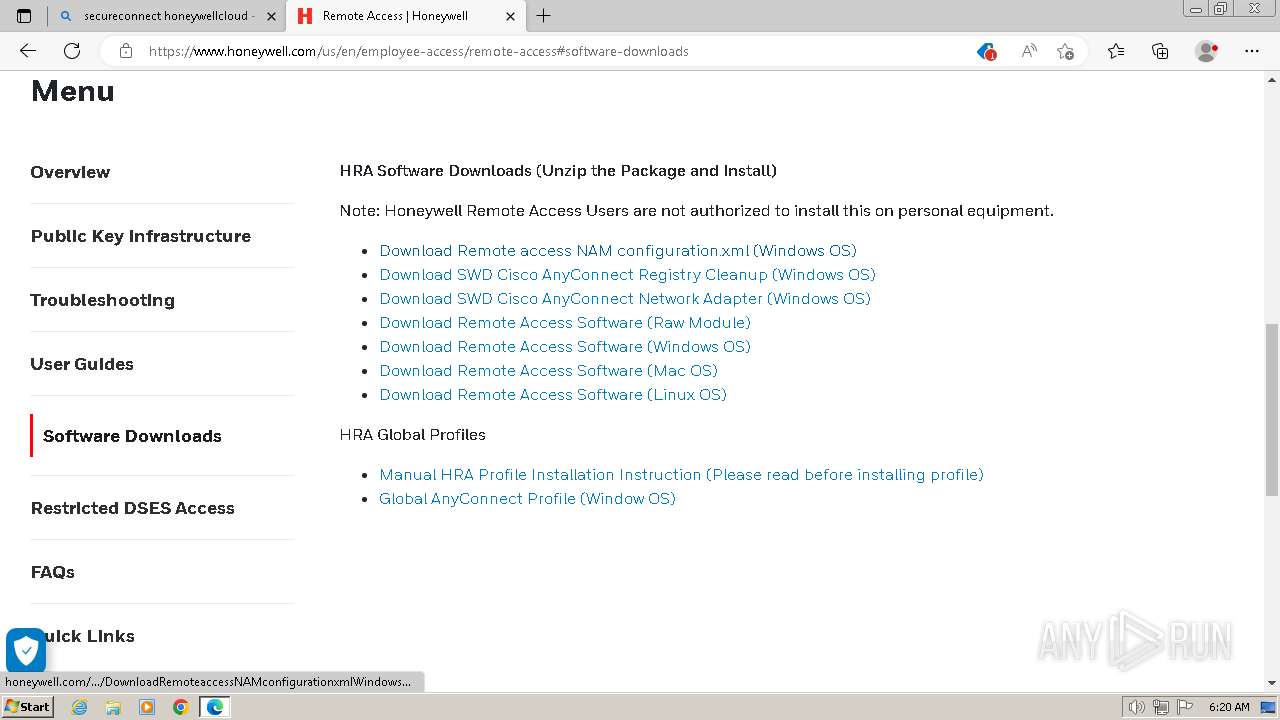Open the Favorites list icon
Image resolution: width=1280 pixels, height=720 pixels.
[1116, 51]
